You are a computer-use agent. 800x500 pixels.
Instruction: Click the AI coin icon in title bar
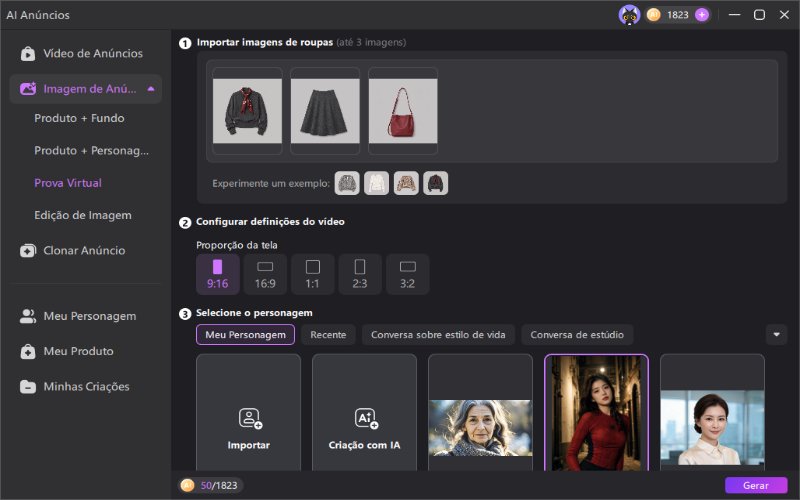654,15
